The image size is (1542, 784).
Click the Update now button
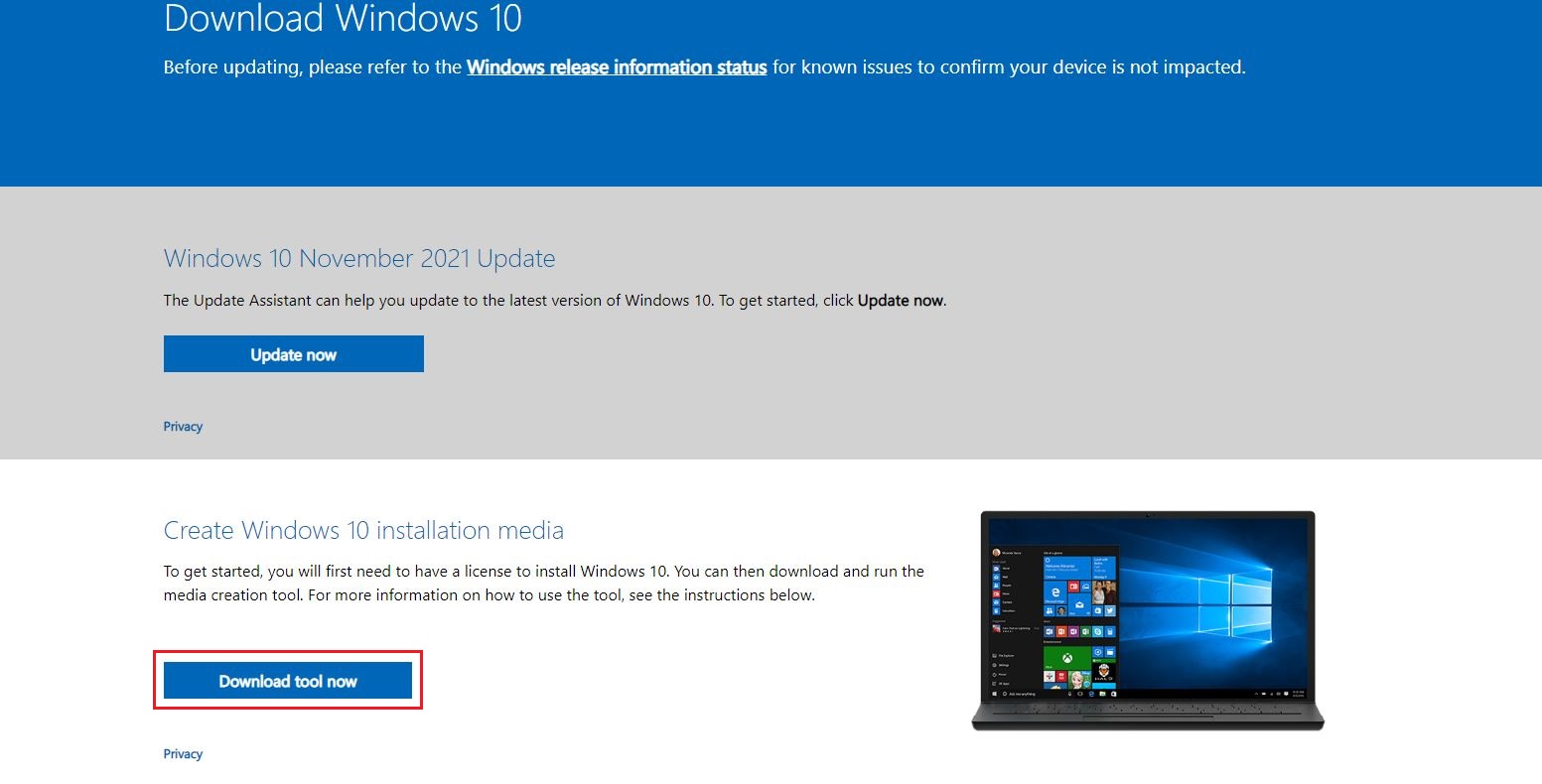(x=293, y=353)
